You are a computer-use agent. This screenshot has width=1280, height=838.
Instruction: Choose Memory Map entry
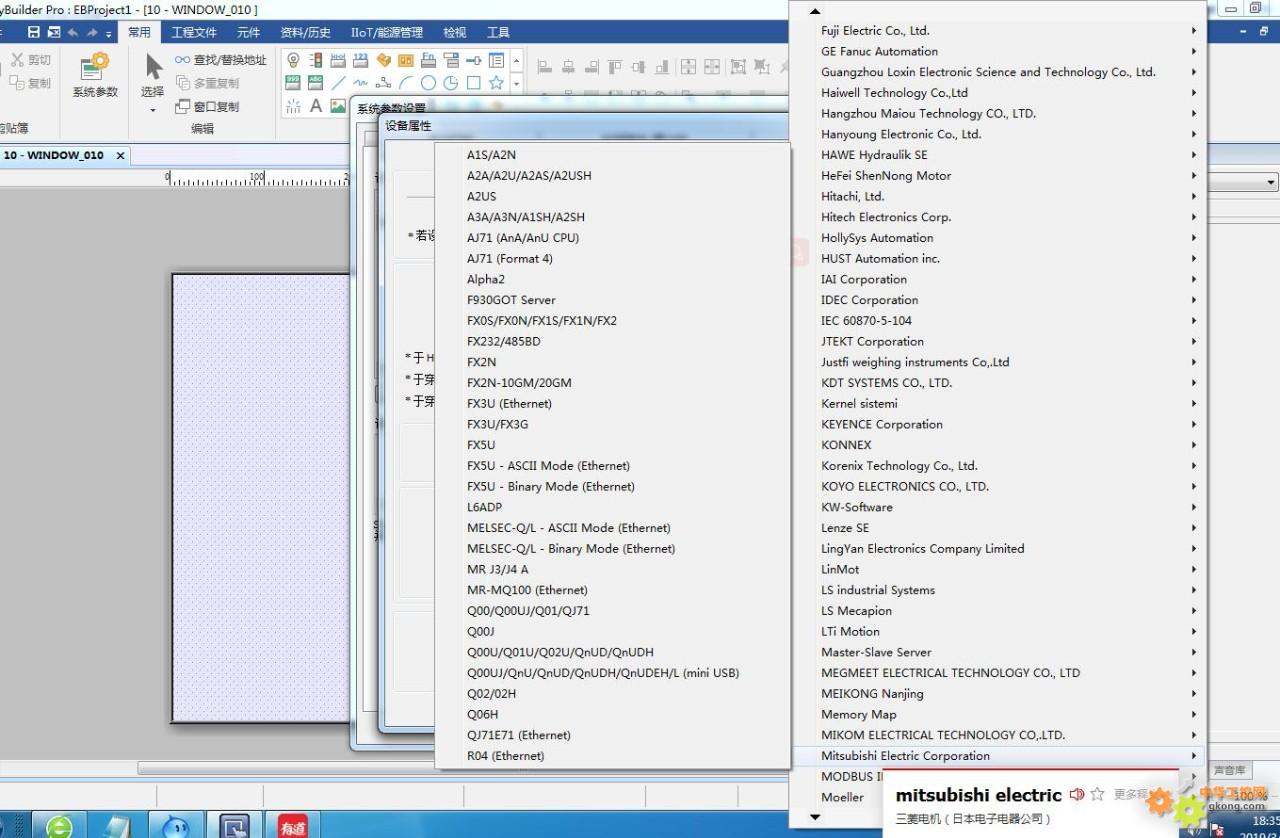(998, 714)
